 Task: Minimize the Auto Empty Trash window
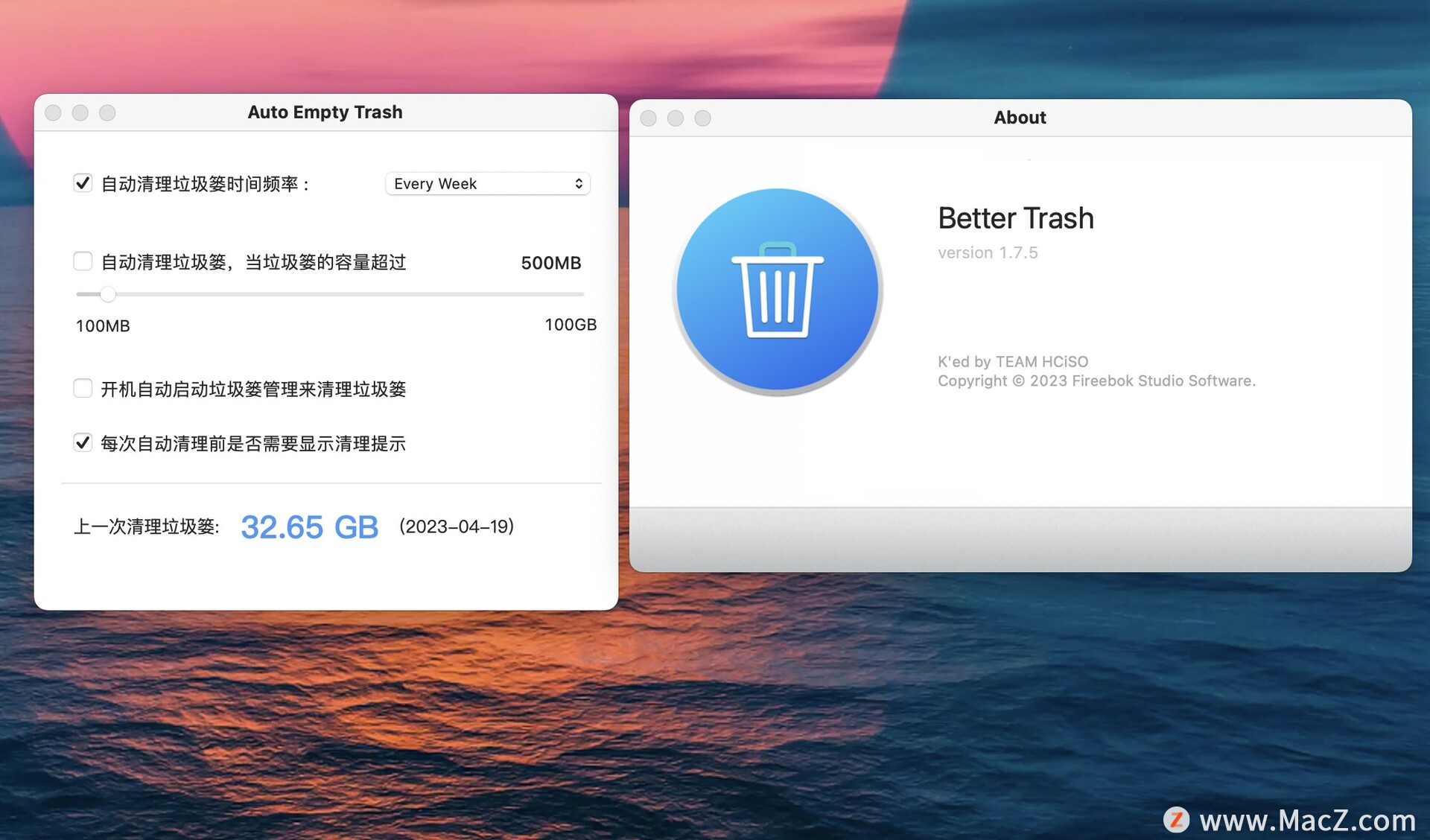click(x=80, y=112)
